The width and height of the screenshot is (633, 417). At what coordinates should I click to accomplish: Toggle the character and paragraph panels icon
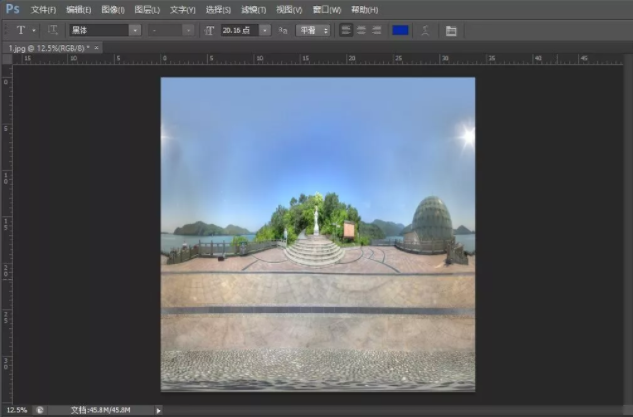(451, 31)
